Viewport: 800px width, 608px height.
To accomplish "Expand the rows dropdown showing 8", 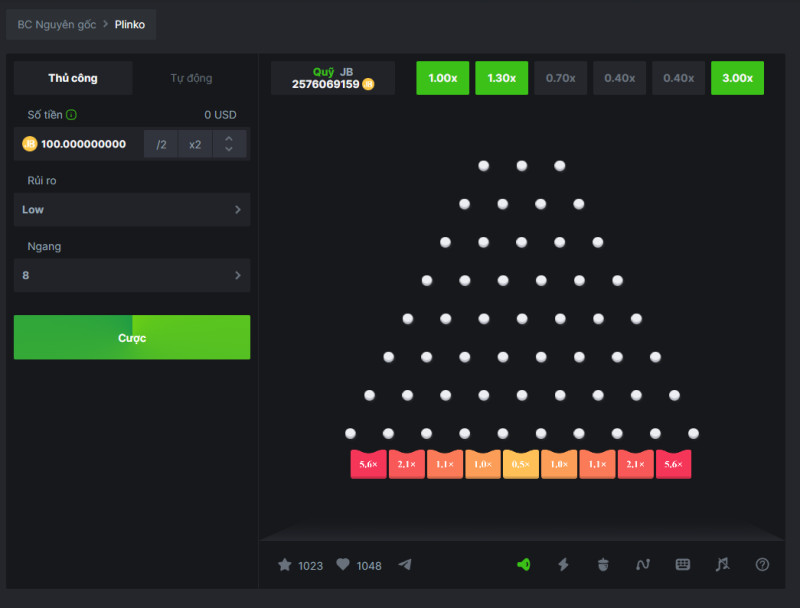I will pos(132,275).
